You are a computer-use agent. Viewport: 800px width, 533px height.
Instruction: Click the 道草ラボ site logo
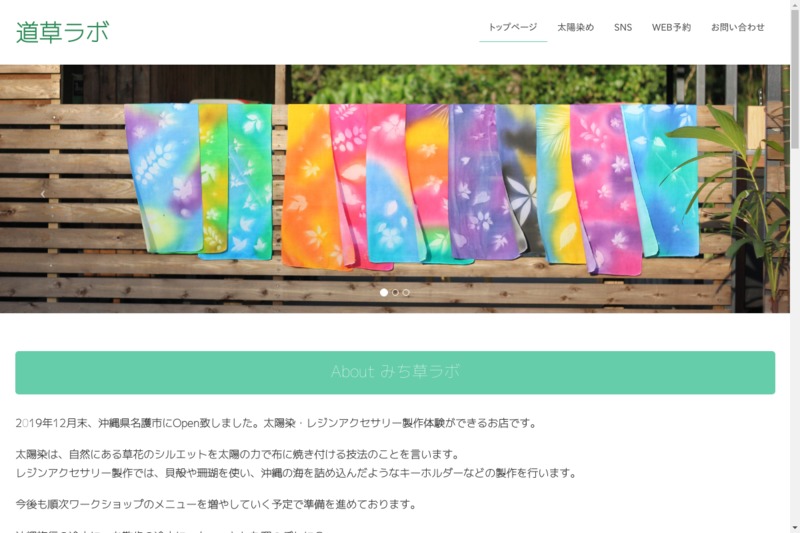click(x=62, y=32)
